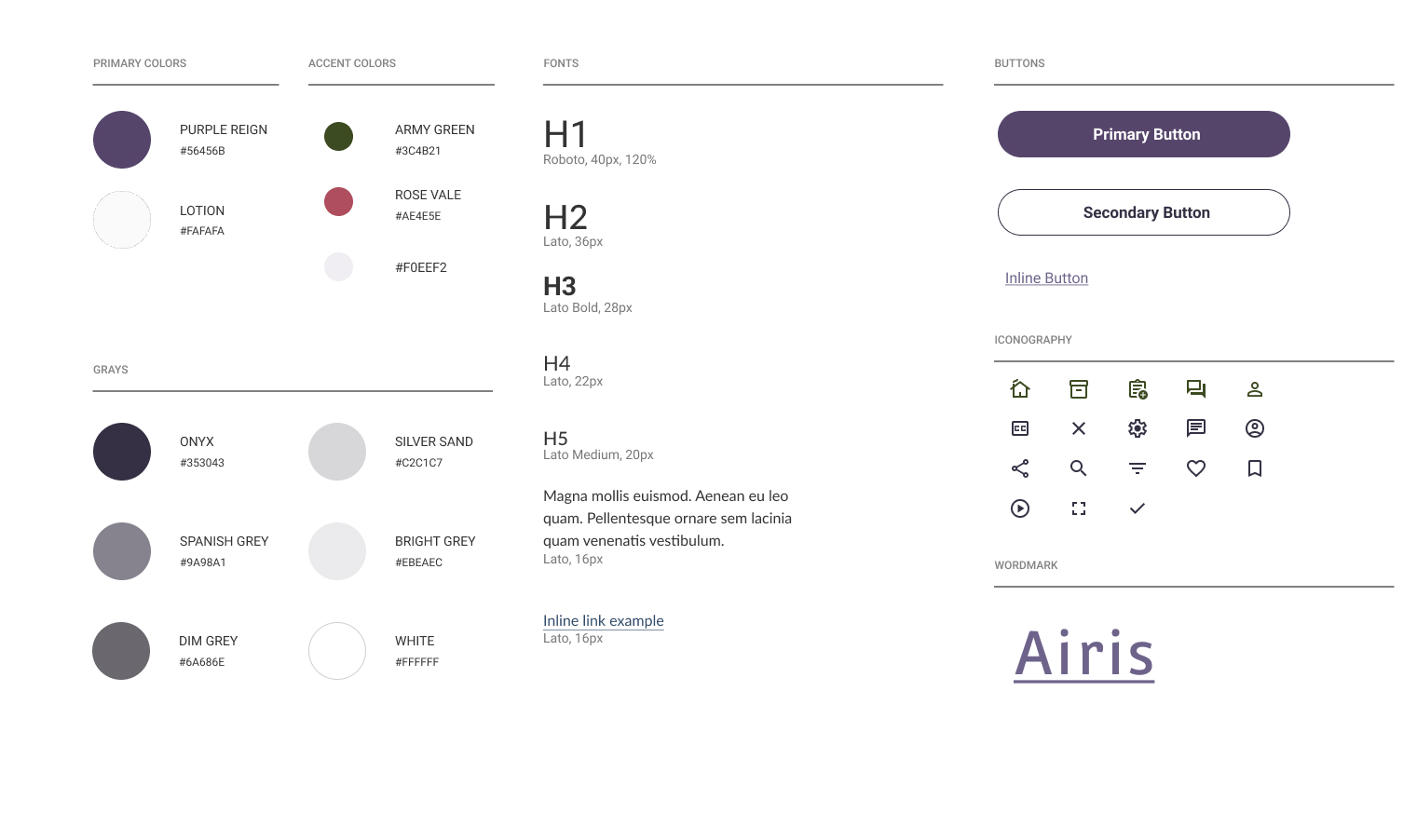Click the PRIMARY COLORS section heading
Screen dimensions: 1417x840
pos(140,63)
